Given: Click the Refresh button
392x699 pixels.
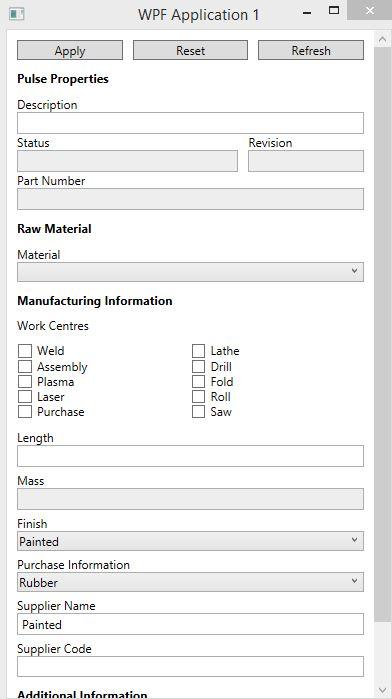Looking at the screenshot, I should coord(311,50).
